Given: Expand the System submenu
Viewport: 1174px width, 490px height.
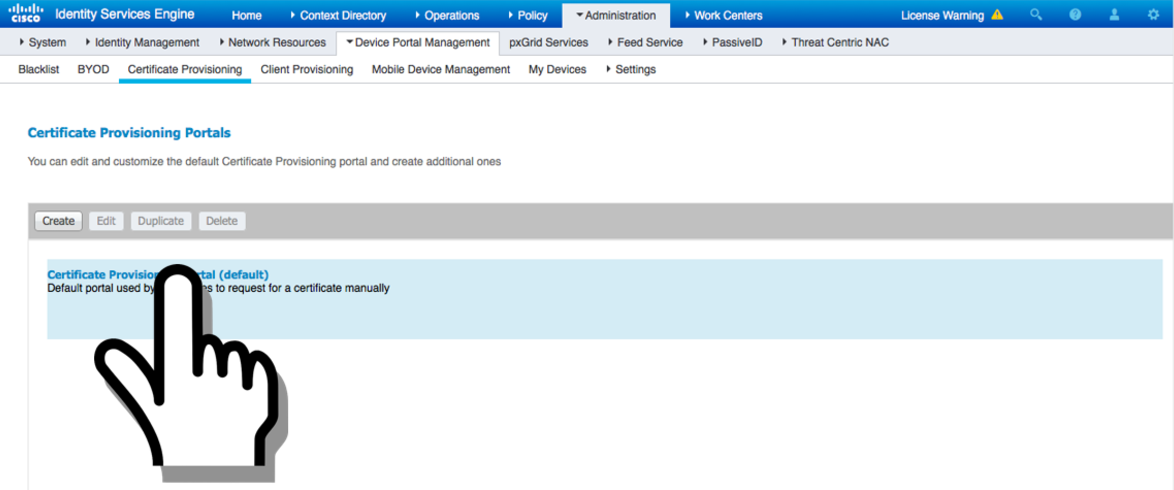Looking at the screenshot, I should pos(42,43).
